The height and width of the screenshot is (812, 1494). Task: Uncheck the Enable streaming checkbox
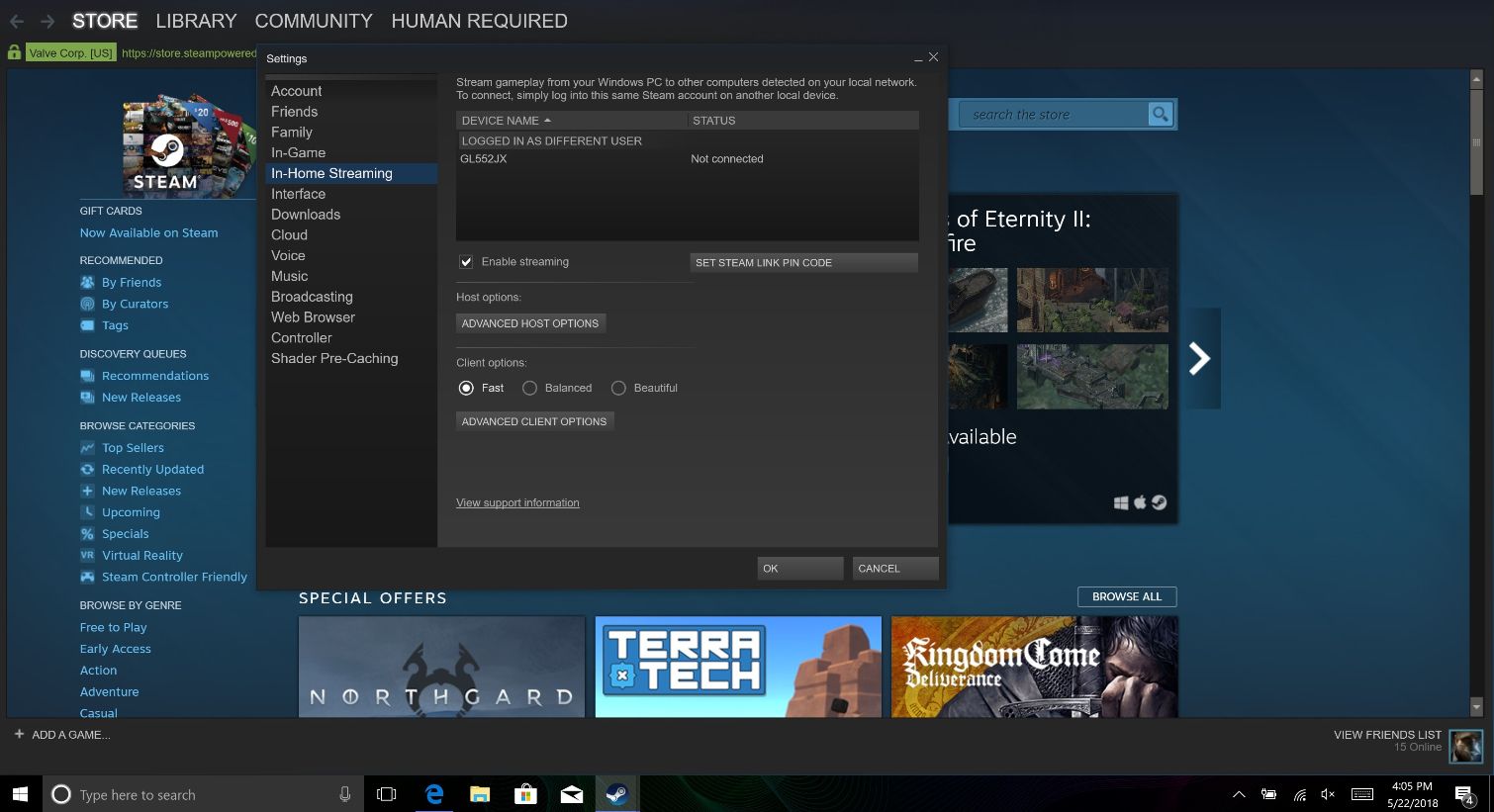click(x=466, y=262)
